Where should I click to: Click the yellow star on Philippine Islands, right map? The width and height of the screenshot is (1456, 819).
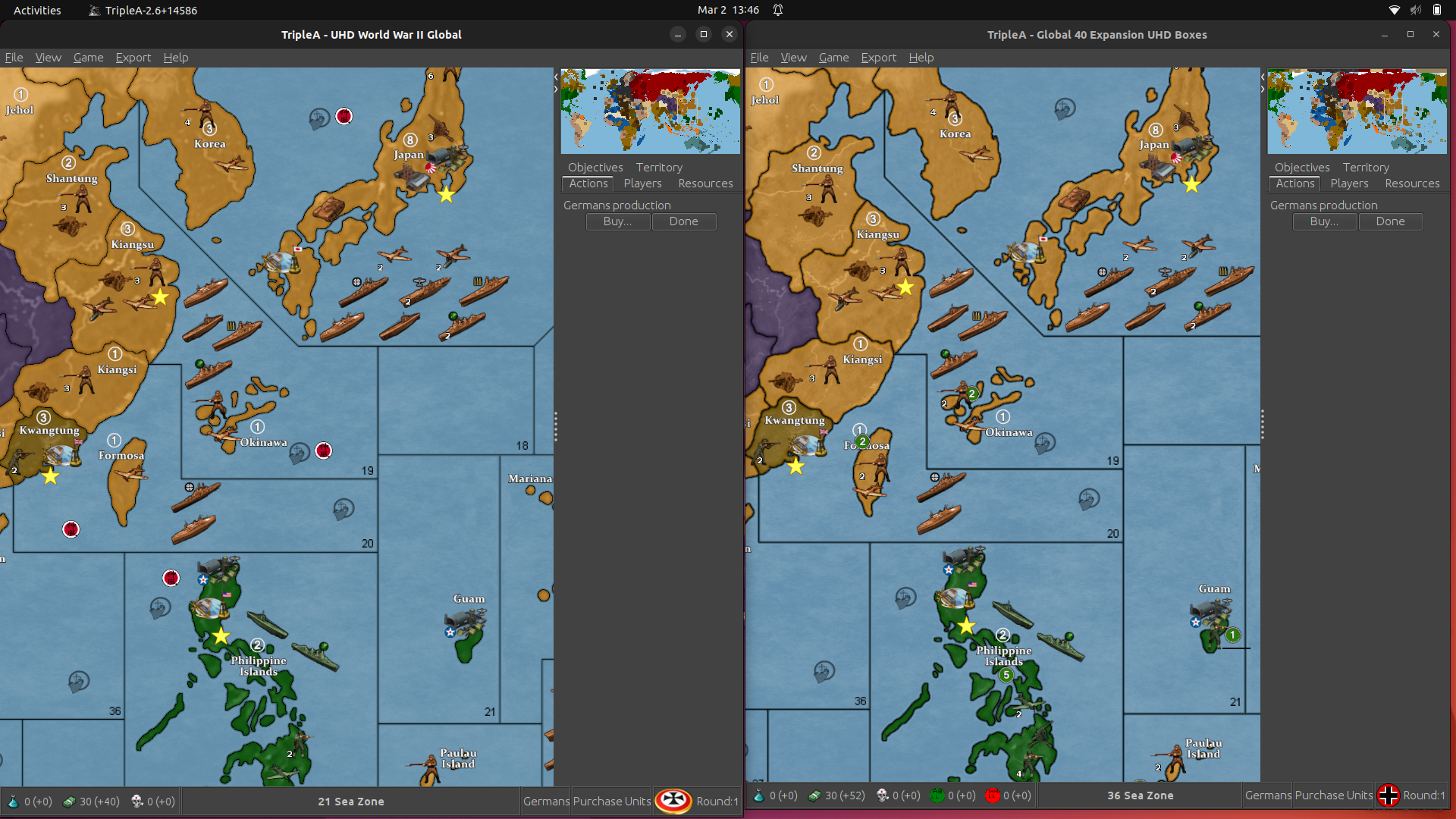[x=966, y=626]
